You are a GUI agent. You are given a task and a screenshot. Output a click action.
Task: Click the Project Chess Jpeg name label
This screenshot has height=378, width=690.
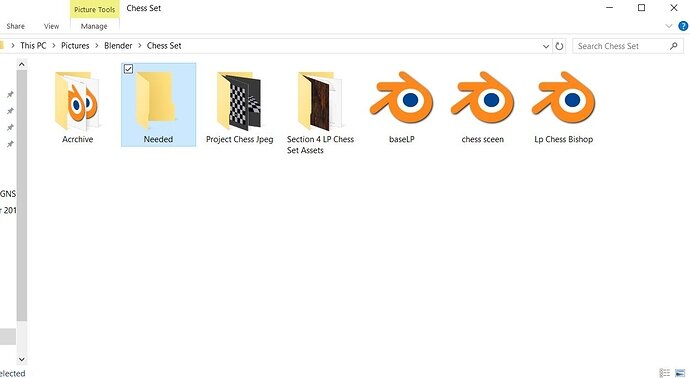(239, 139)
